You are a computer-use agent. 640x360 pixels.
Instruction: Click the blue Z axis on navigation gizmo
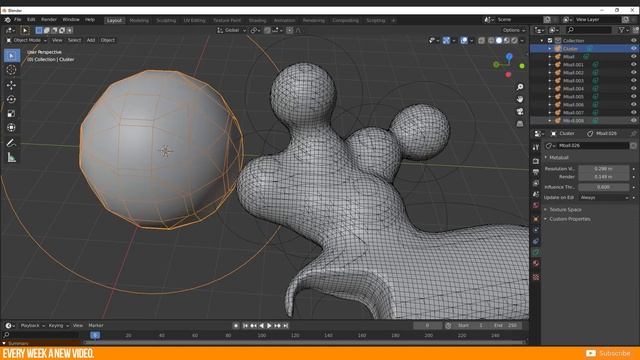[x=509, y=56]
